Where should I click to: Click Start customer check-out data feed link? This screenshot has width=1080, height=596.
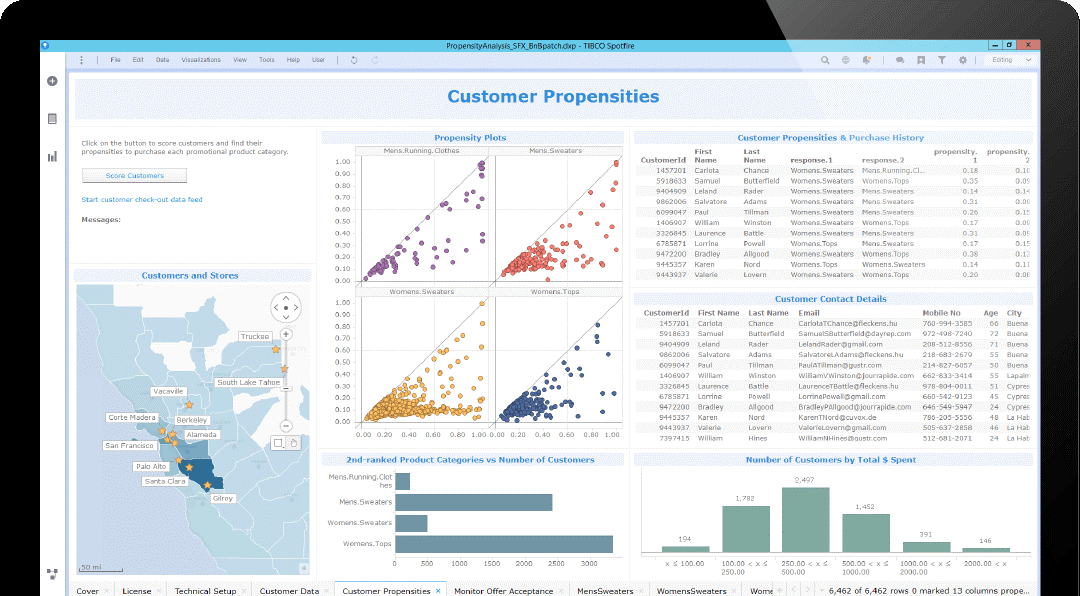142,200
